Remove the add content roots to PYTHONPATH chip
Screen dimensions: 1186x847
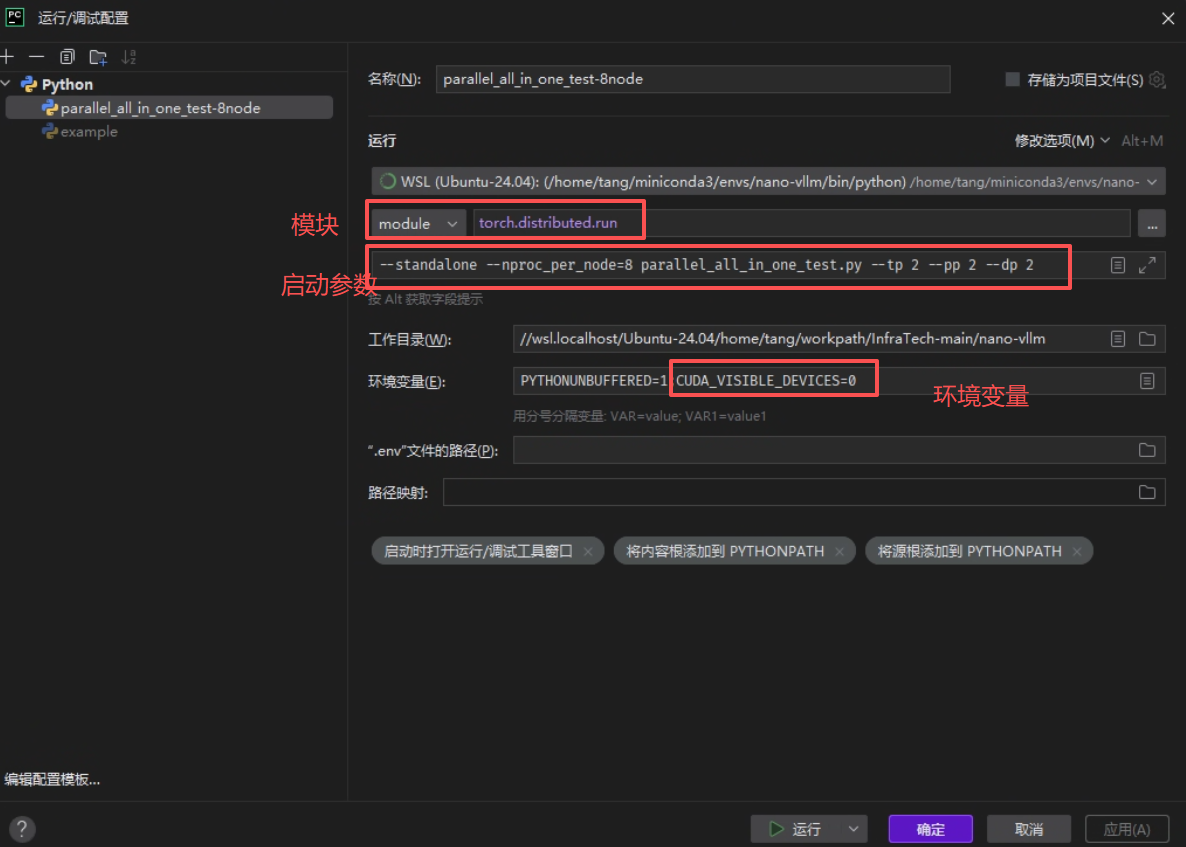[840, 552]
